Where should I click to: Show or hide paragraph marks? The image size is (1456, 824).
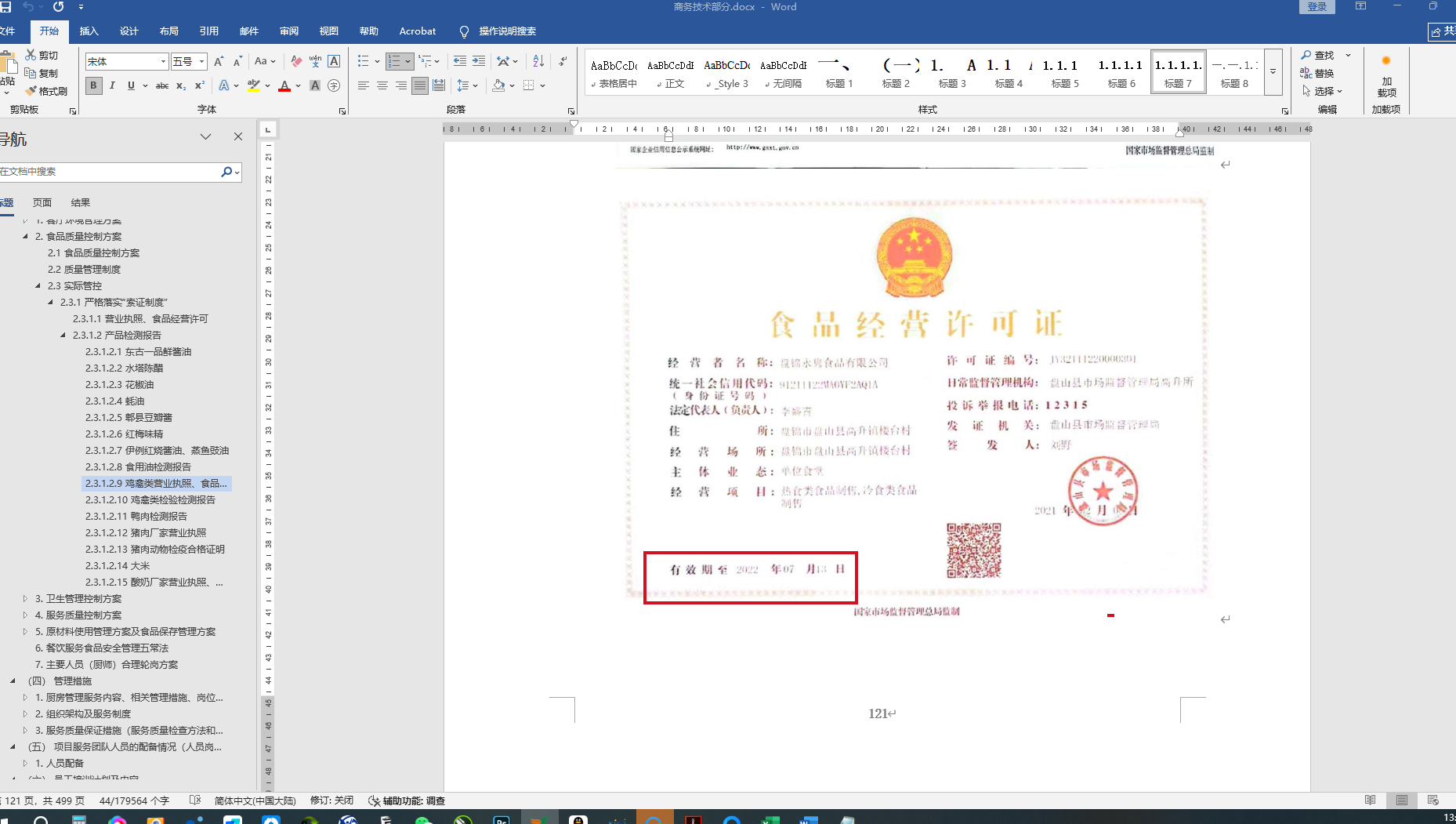pyautogui.click(x=563, y=61)
